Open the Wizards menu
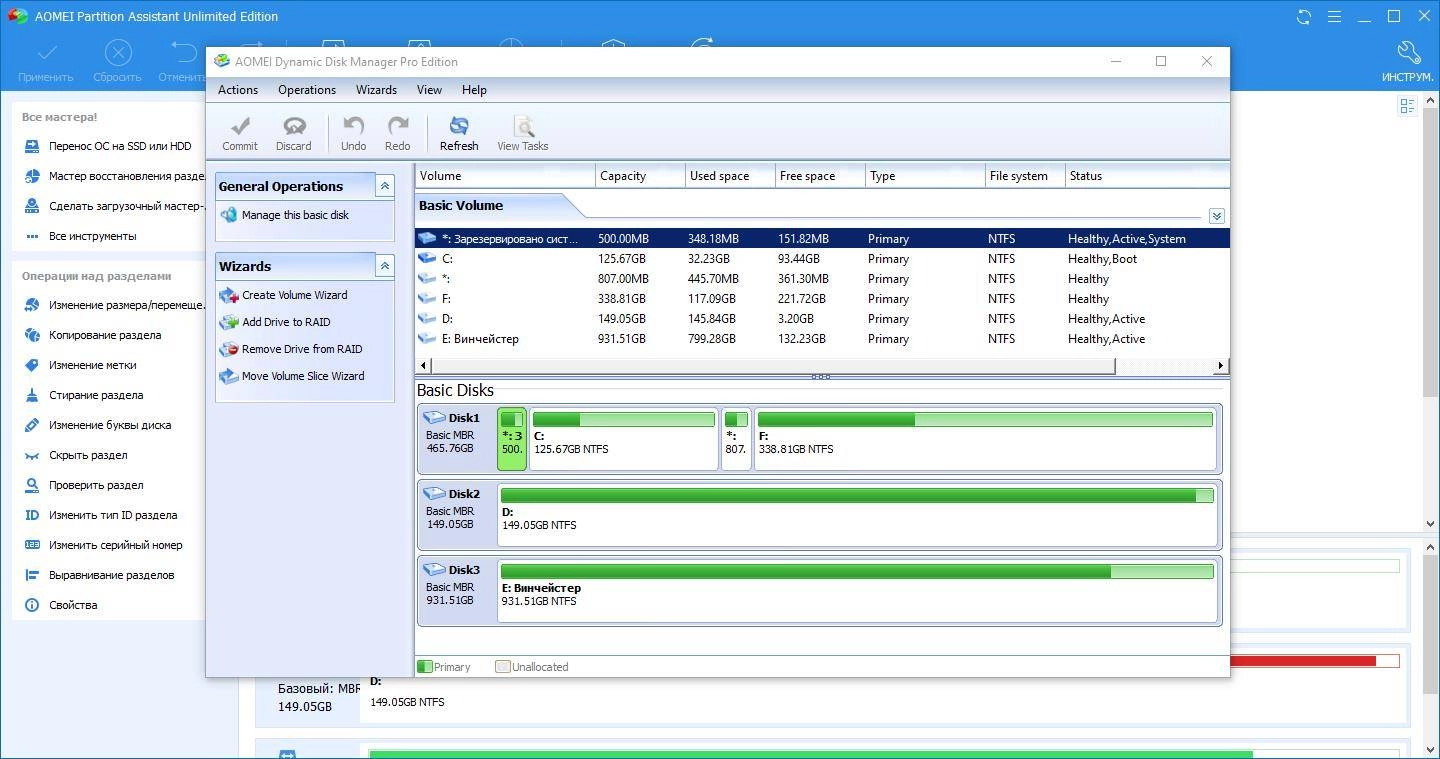This screenshot has width=1440, height=759. [x=376, y=90]
